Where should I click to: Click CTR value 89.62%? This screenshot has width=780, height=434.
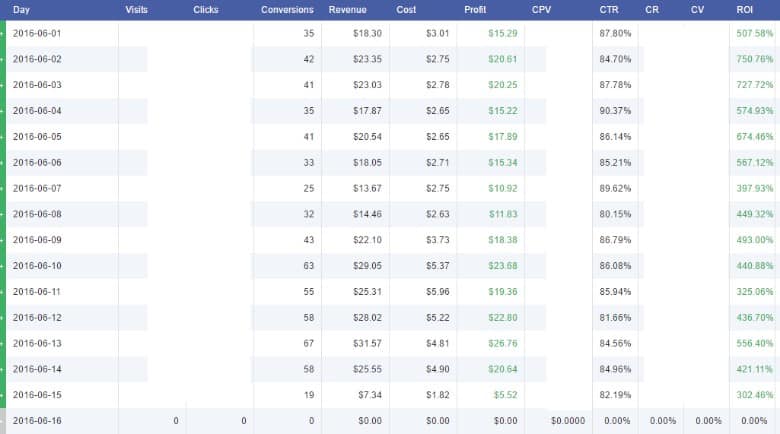615,188
